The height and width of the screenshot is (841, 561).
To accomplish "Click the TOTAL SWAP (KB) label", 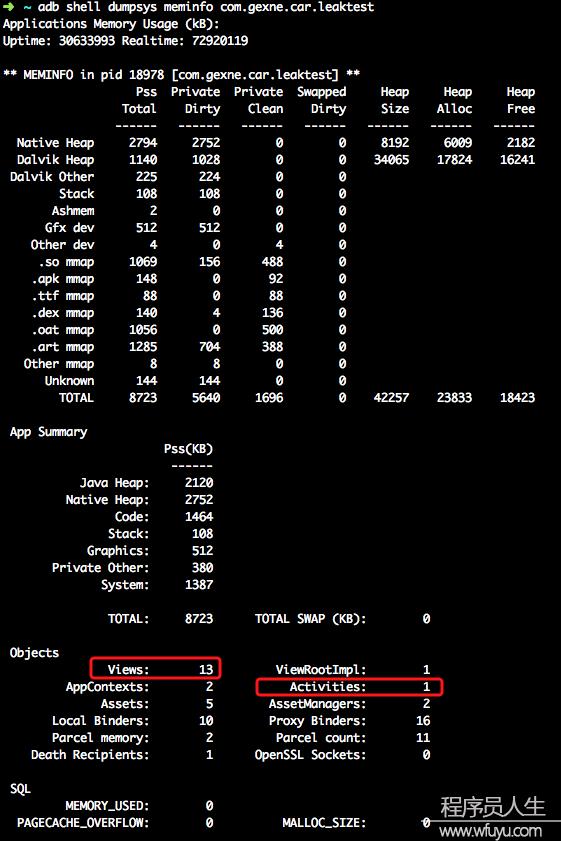I will (x=311, y=619).
